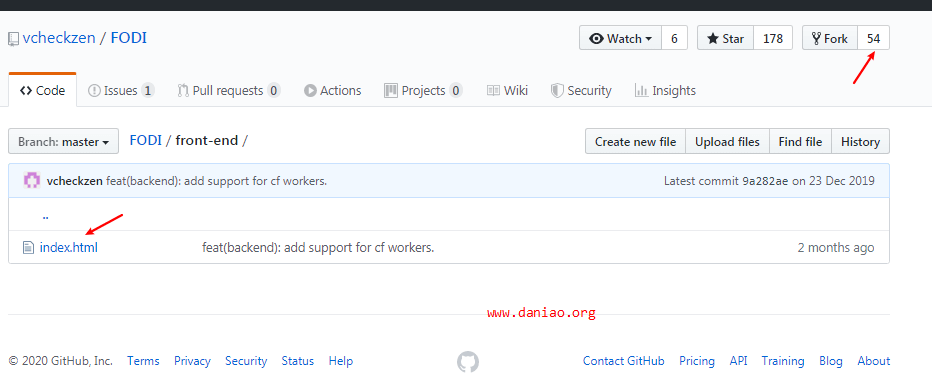The width and height of the screenshot is (932, 378).
Task: Click the '2 months ago' timestamp
Action: (836, 247)
